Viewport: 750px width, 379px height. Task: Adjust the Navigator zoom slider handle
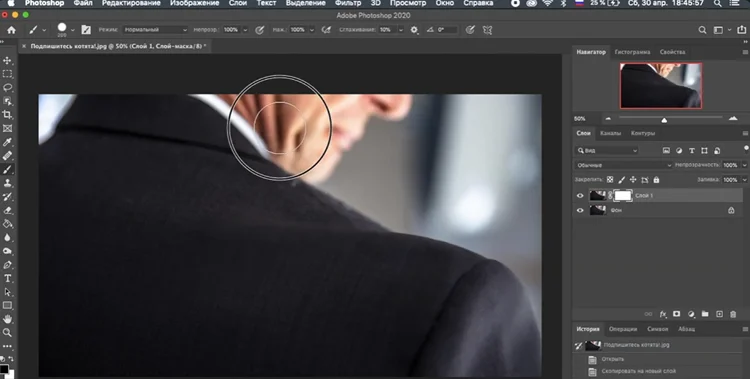click(x=664, y=120)
